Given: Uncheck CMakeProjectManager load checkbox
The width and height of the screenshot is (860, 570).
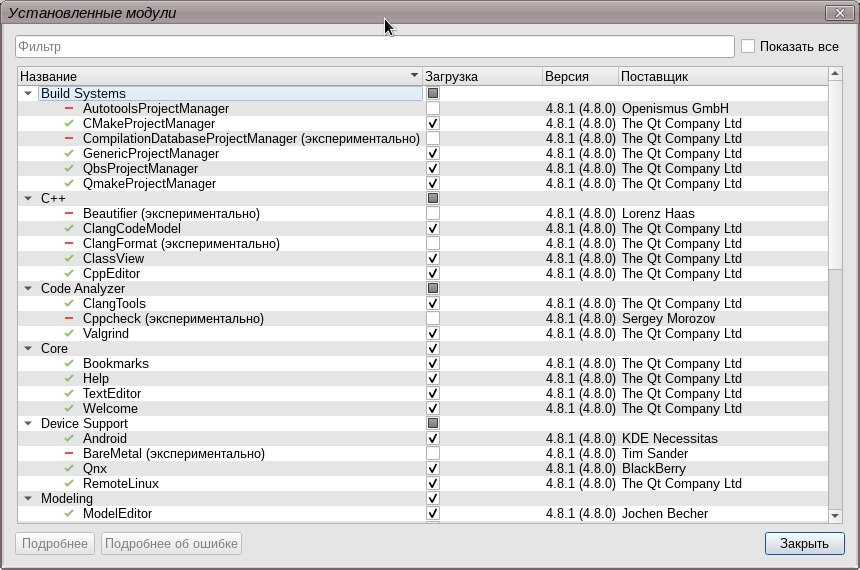Looking at the screenshot, I should coord(433,123).
